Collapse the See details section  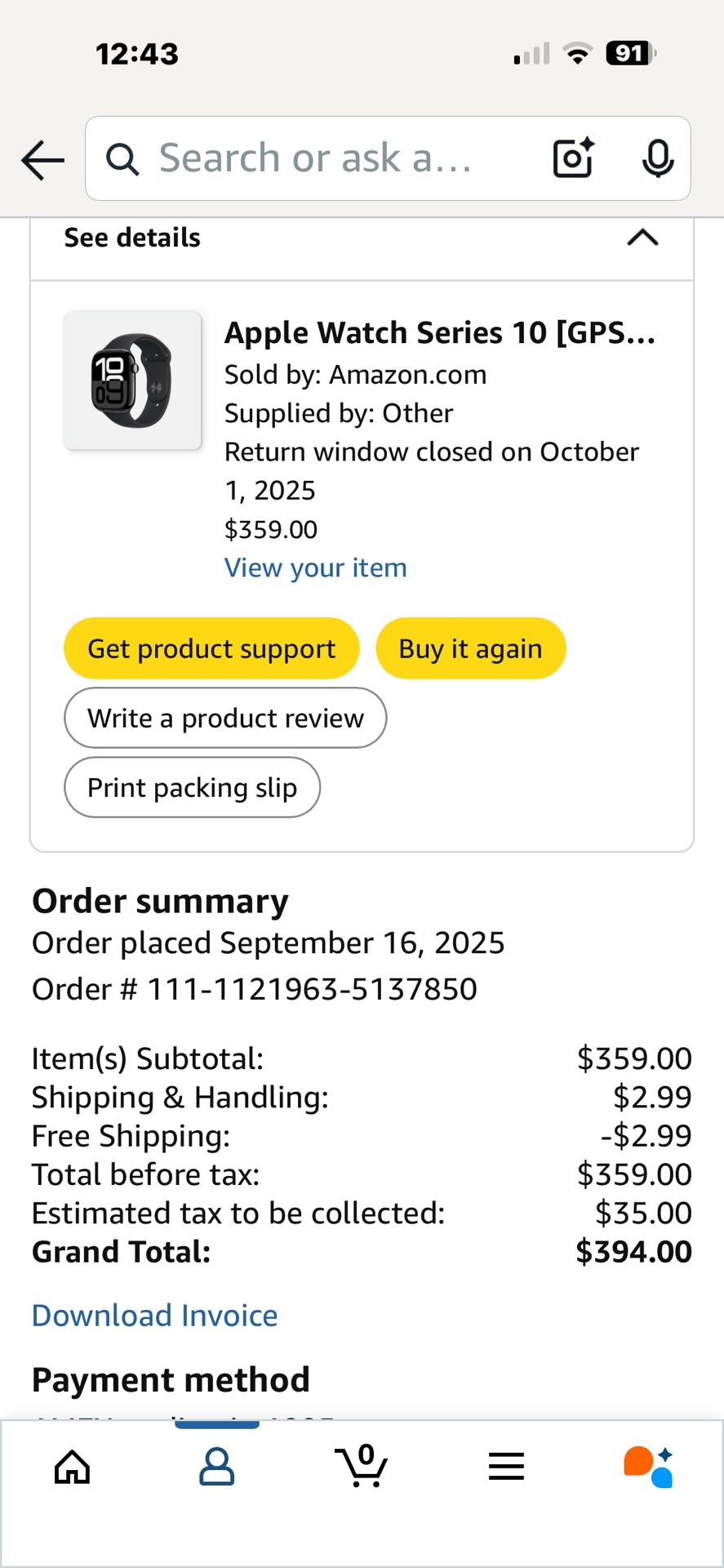tap(642, 238)
